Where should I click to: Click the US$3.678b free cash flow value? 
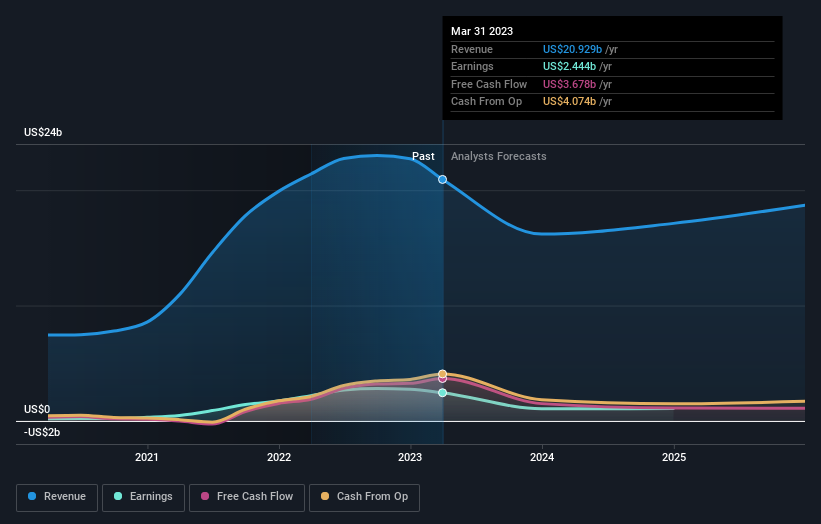(x=569, y=84)
